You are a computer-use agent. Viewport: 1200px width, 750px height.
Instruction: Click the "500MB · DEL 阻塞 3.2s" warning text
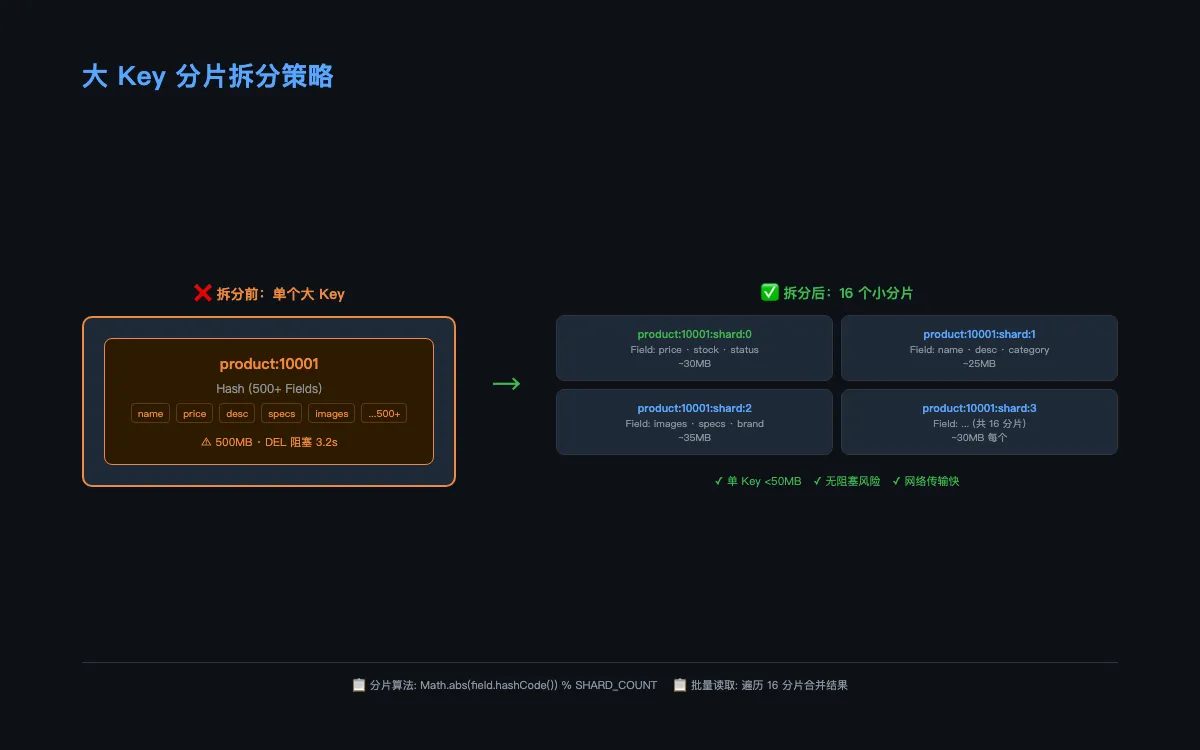click(276, 442)
